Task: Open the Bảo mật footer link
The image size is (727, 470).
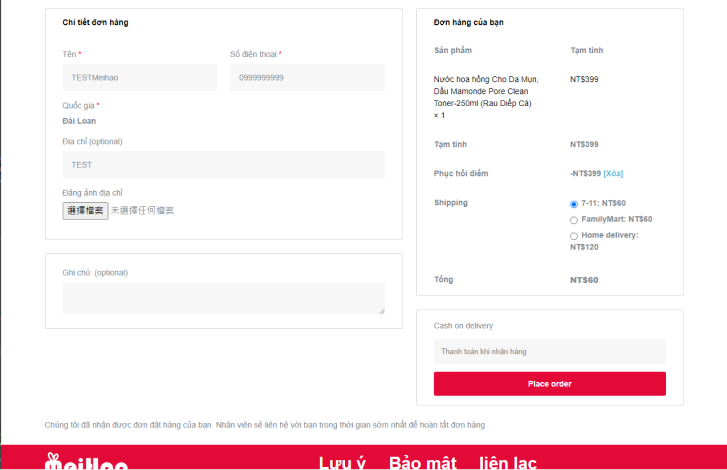Action: pyautogui.click(x=422, y=462)
